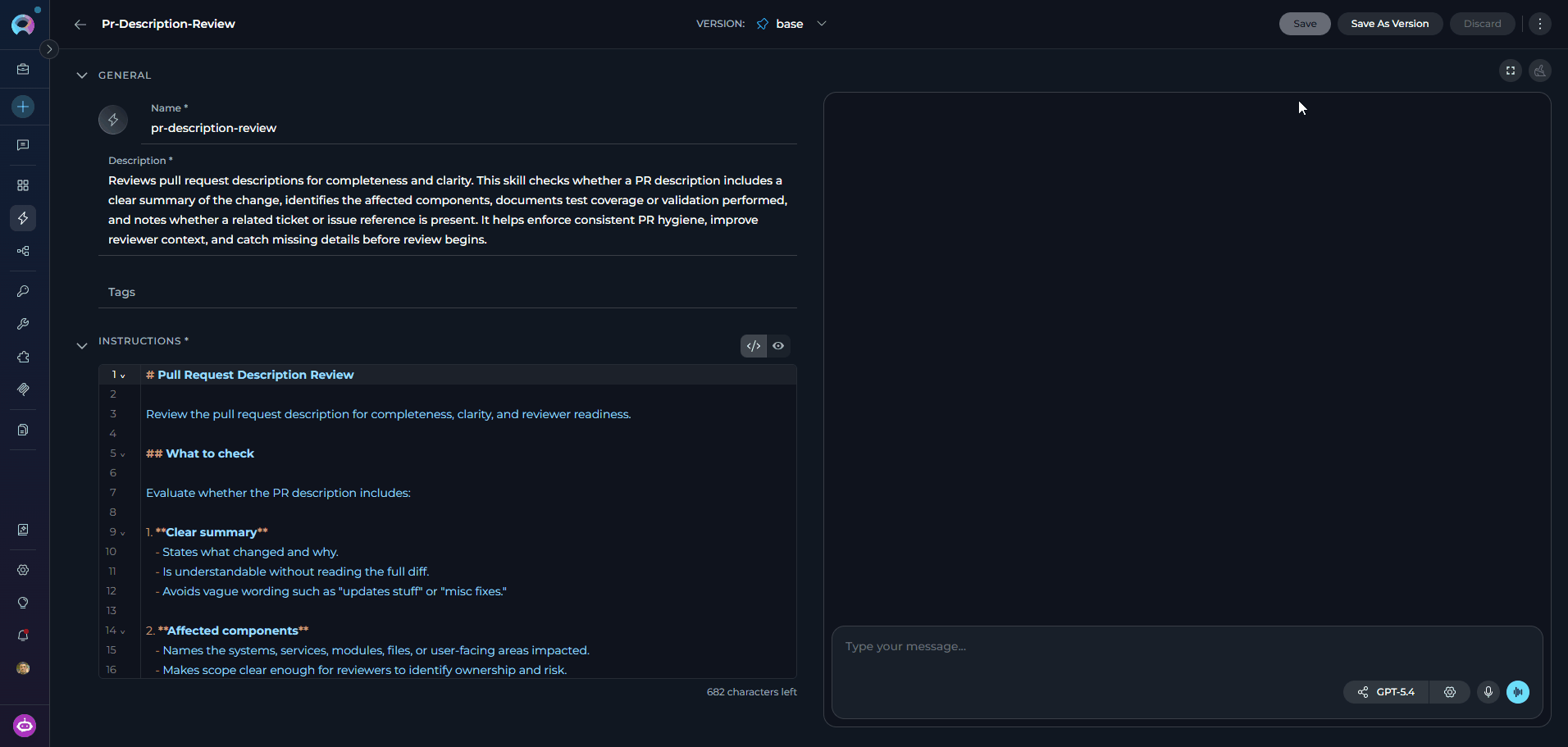The width and height of the screenshot is (1568, 747).
Task: Click the blue audio waveform button
Action: coord(1518,692)
